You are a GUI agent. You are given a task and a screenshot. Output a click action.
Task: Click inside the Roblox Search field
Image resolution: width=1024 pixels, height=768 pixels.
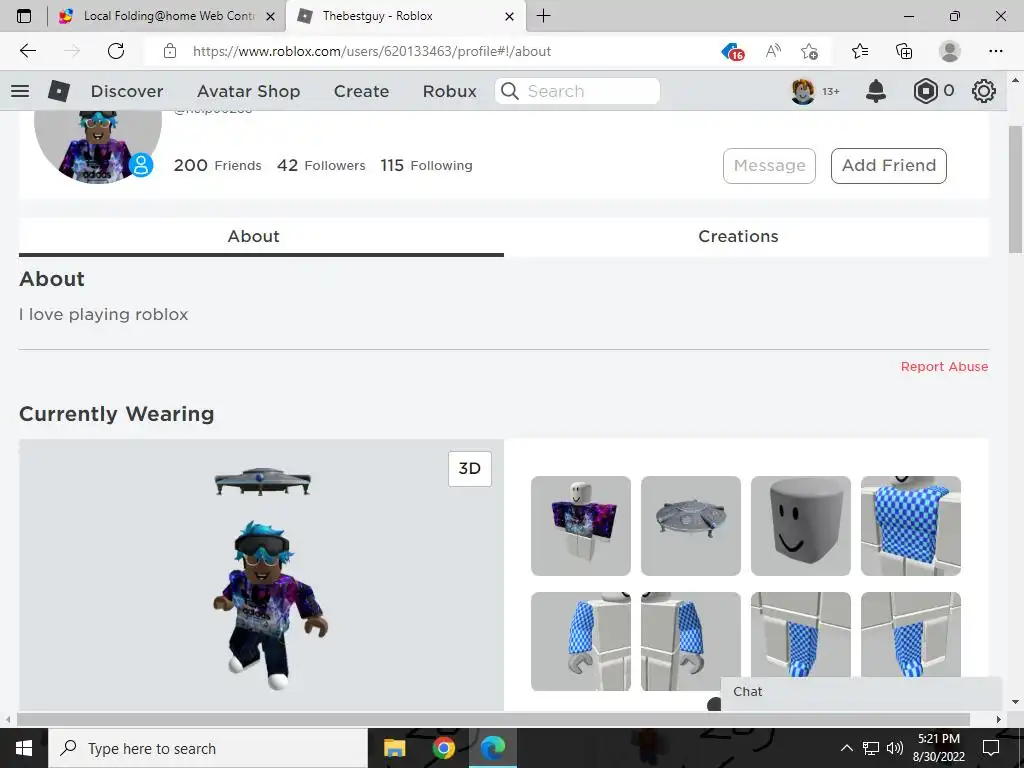[577, 91]
